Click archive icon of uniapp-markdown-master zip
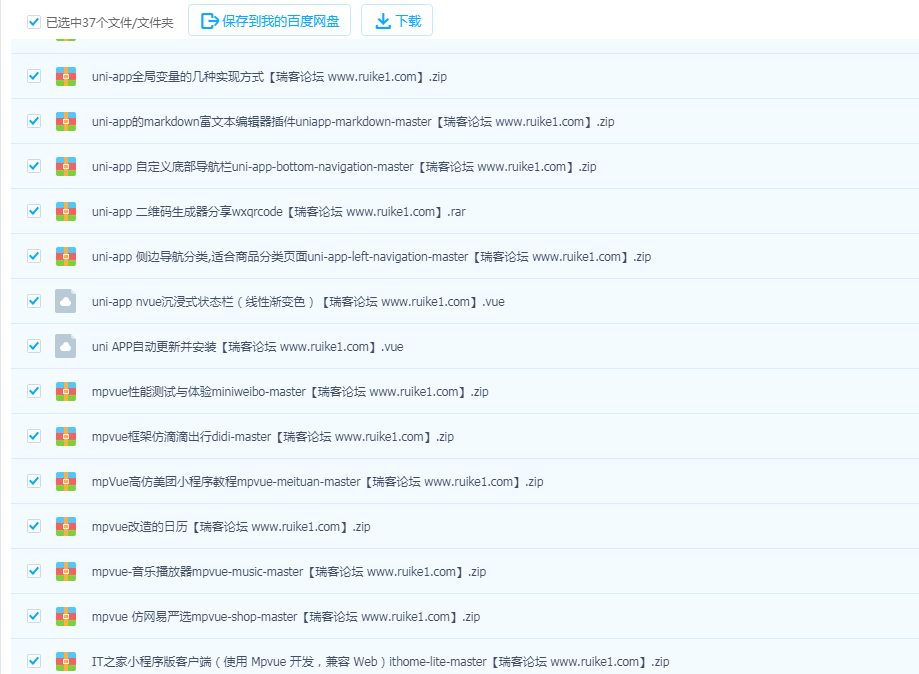Screen dimensions: 919x674 coord(66,121)
